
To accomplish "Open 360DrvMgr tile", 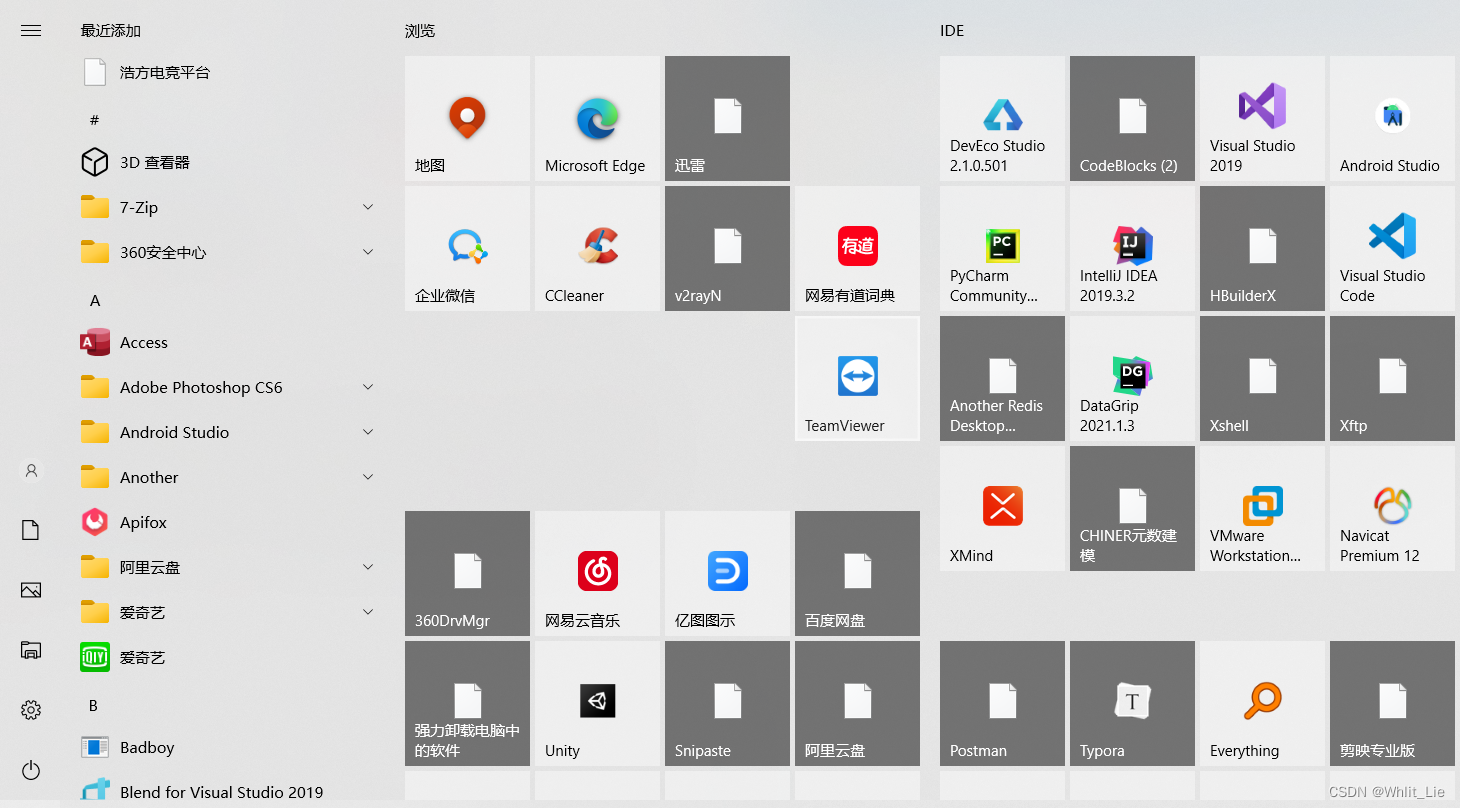I will coord(467,573).
